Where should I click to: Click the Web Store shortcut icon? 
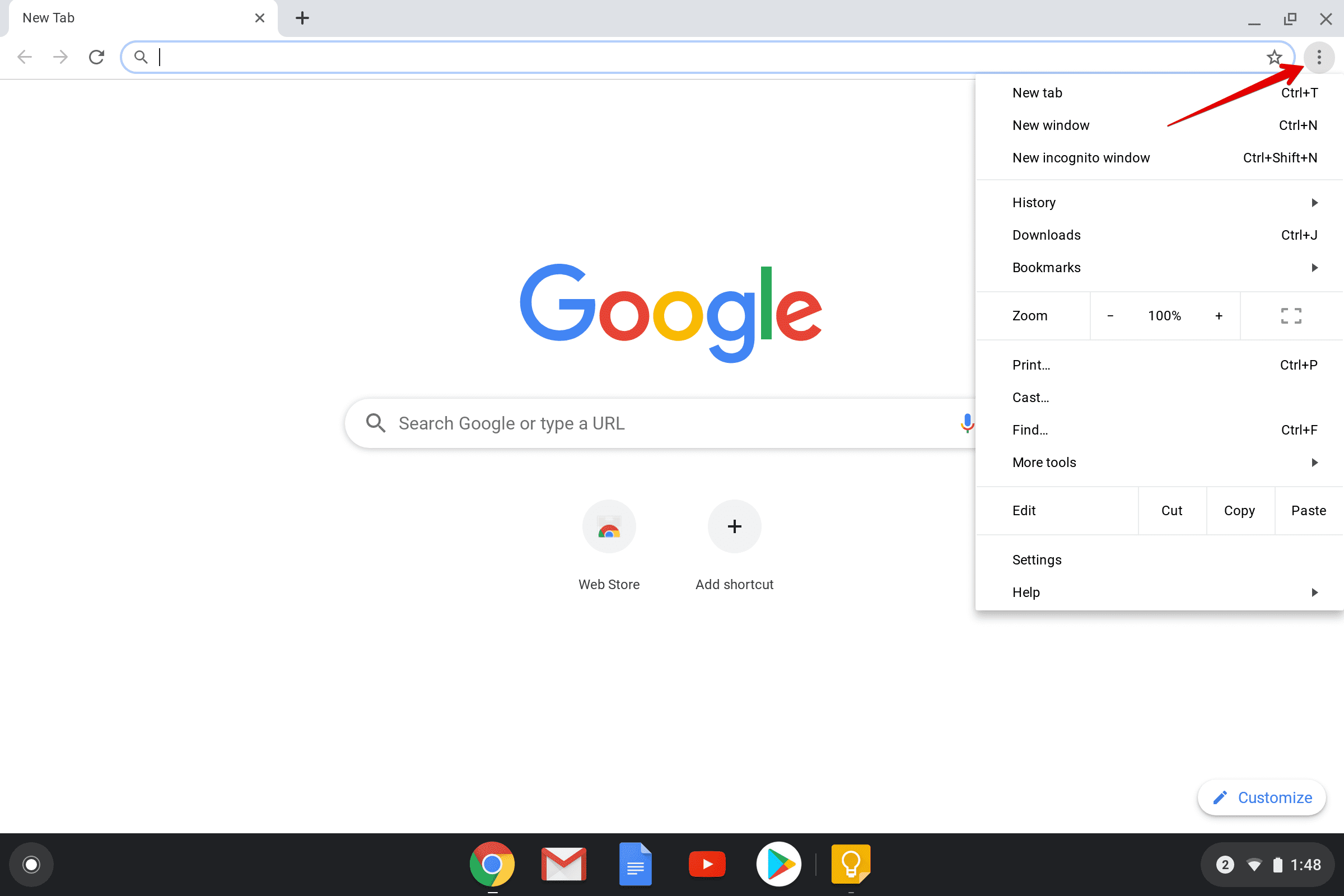tap(608, 526)
